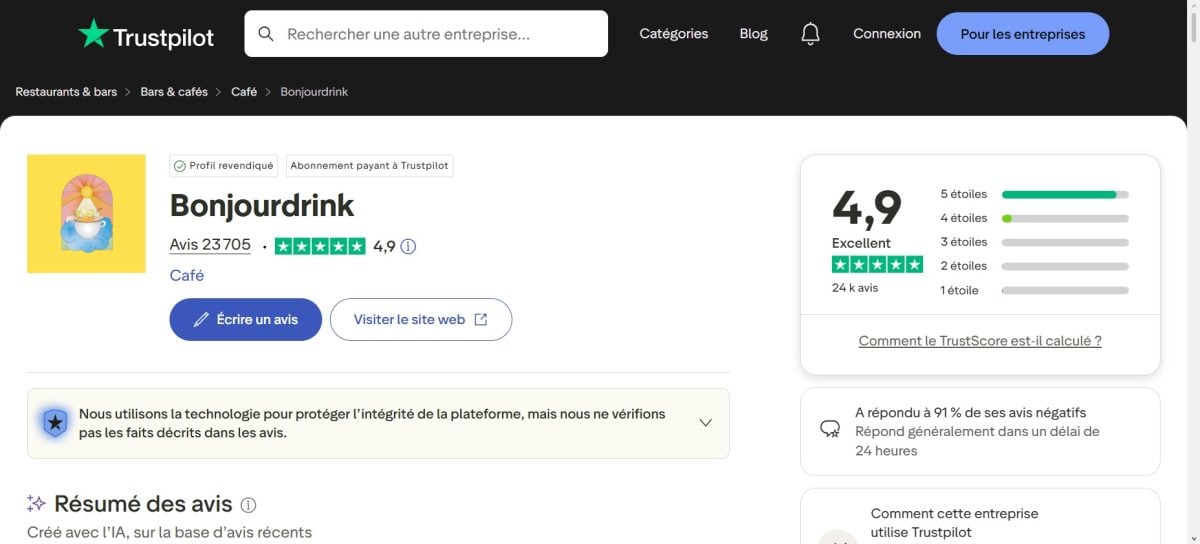
Task: Filter by 4 étoiles checkbox row
Action: (x=1034, y=218)
